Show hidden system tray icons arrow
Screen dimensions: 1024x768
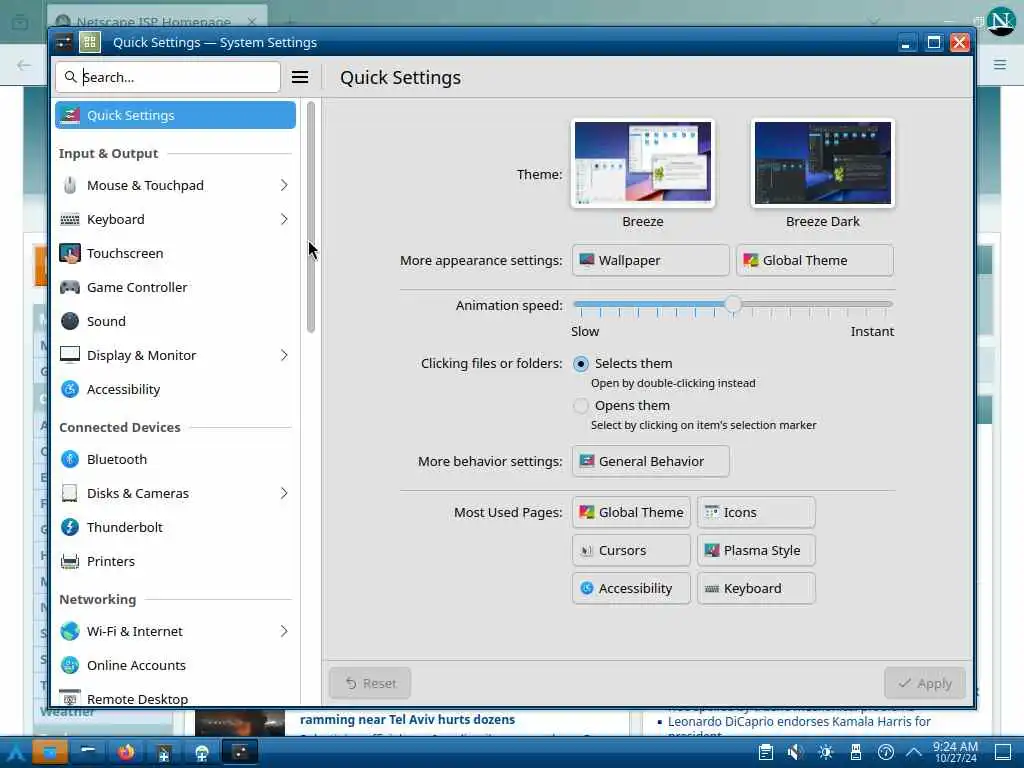pos(914,752)
